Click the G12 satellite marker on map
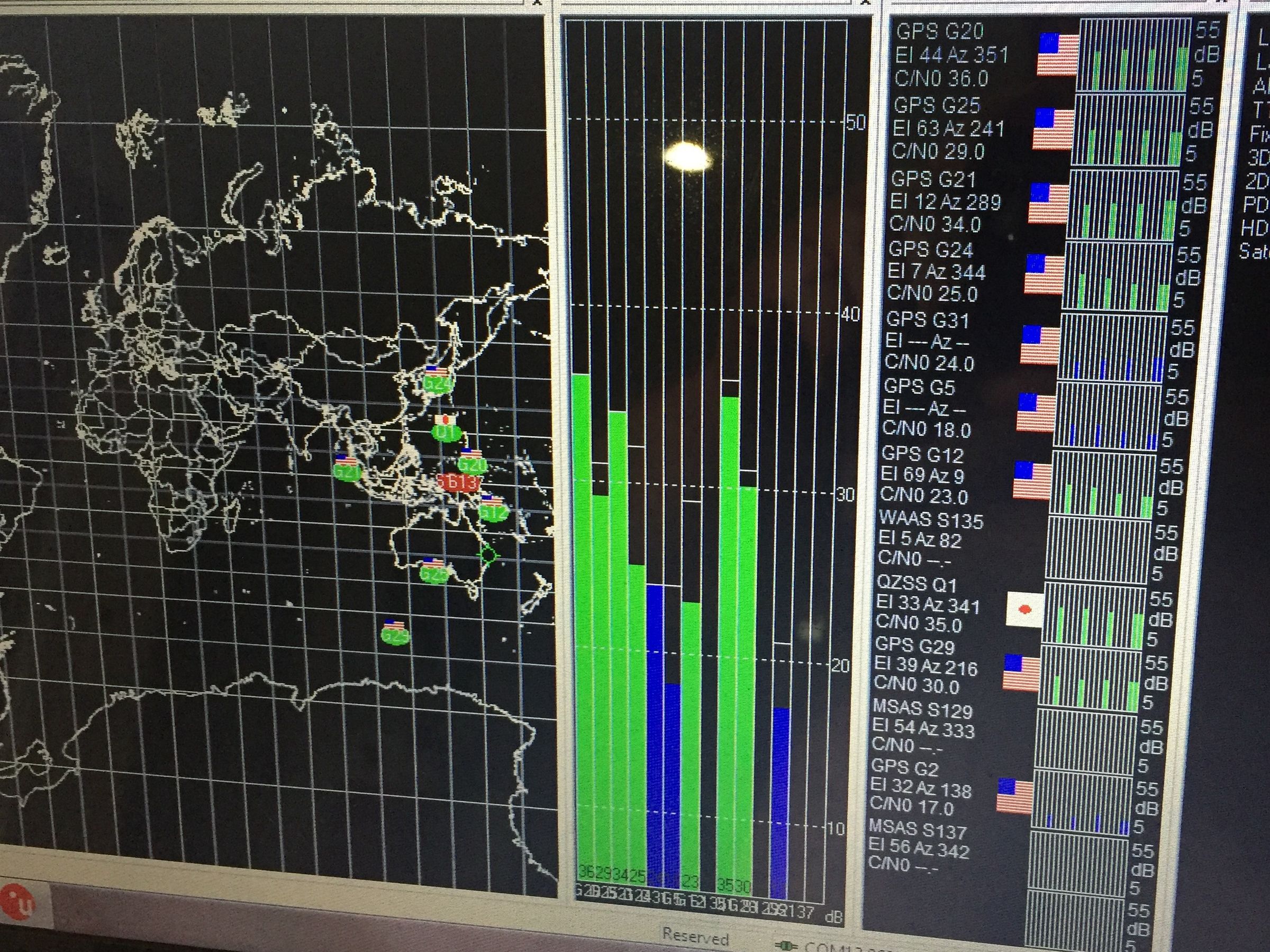 coord(493,512)
